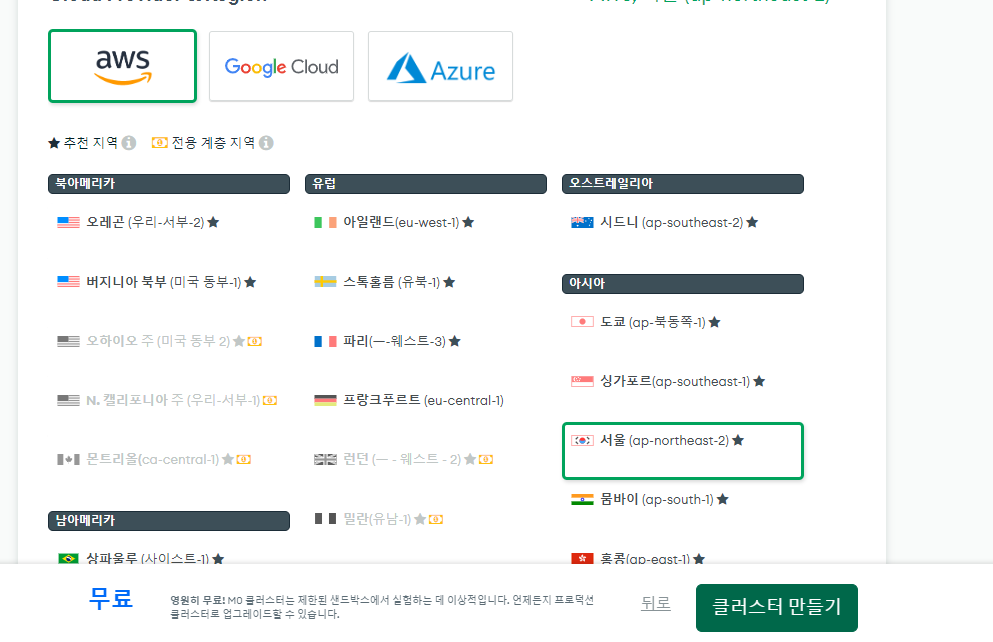
Task: Click the Swedish flag beside 스톡홀름
Action: 326,282
